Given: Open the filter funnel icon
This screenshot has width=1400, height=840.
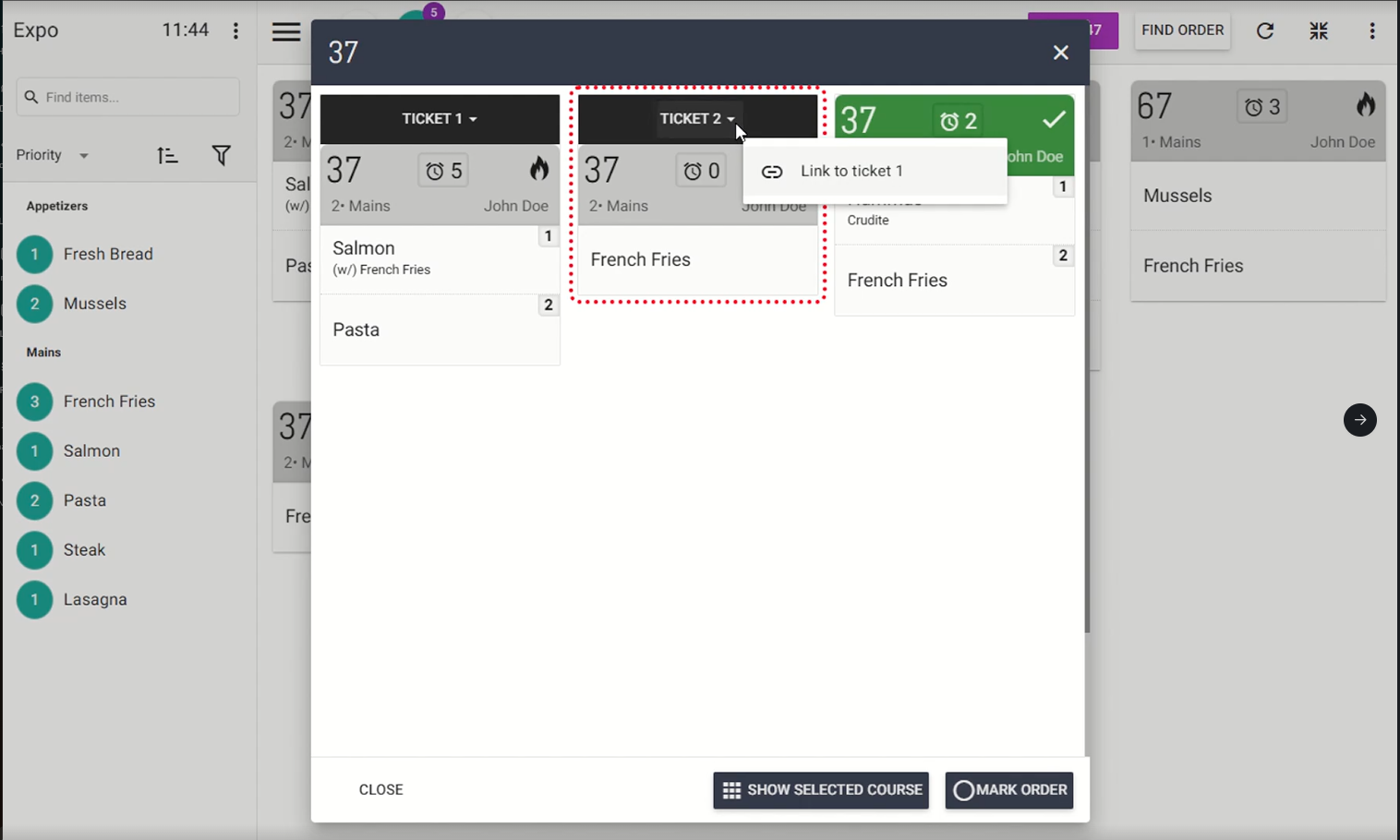Looking at the screenshot, I should pos(222,155).
